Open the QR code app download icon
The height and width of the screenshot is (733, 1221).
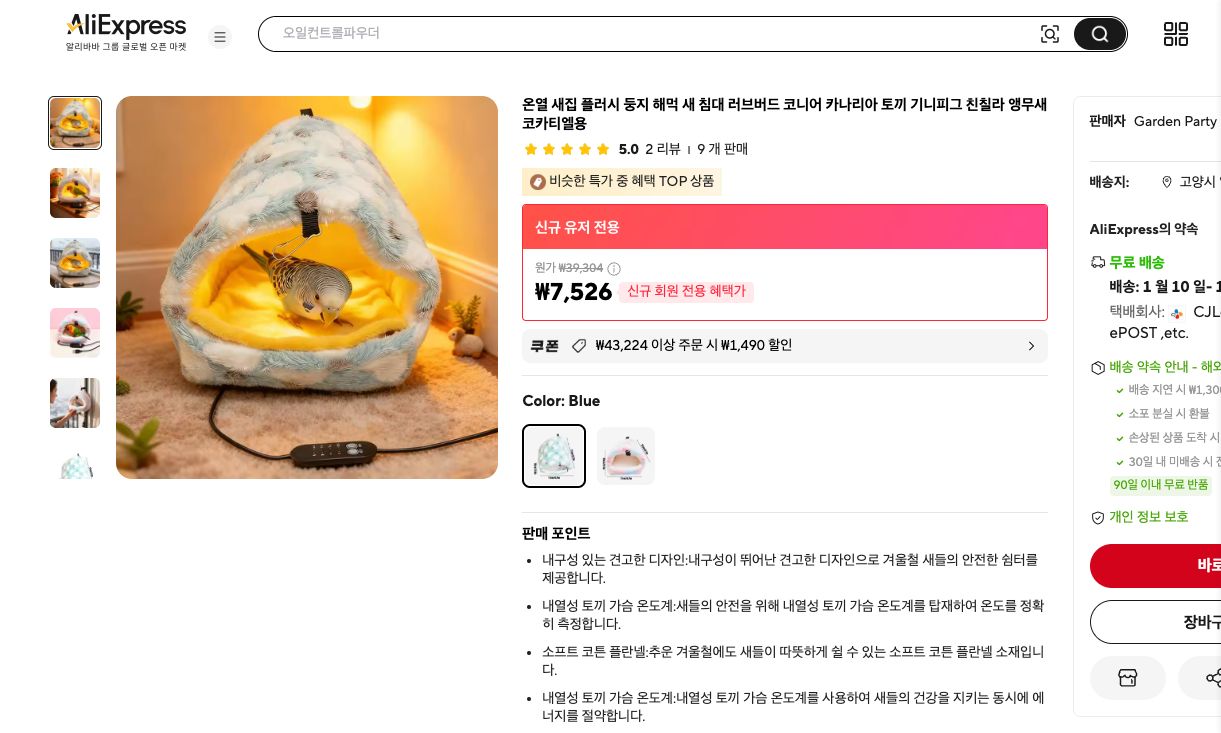[x=1176, y=33]
